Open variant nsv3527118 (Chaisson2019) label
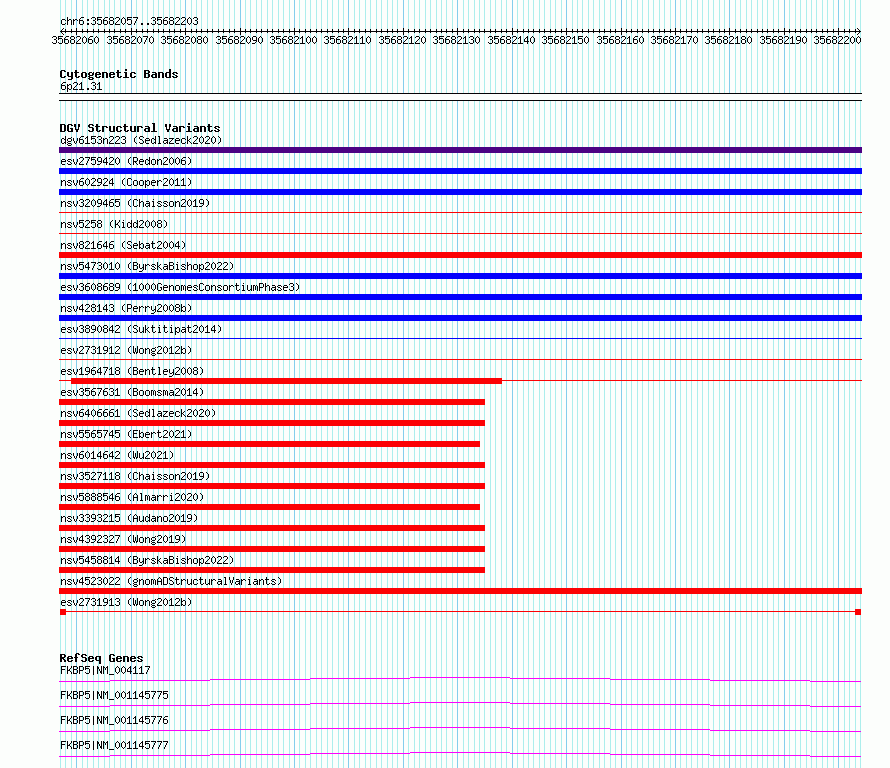The height and width of the screenshot is (768, 890). (135, 476)
